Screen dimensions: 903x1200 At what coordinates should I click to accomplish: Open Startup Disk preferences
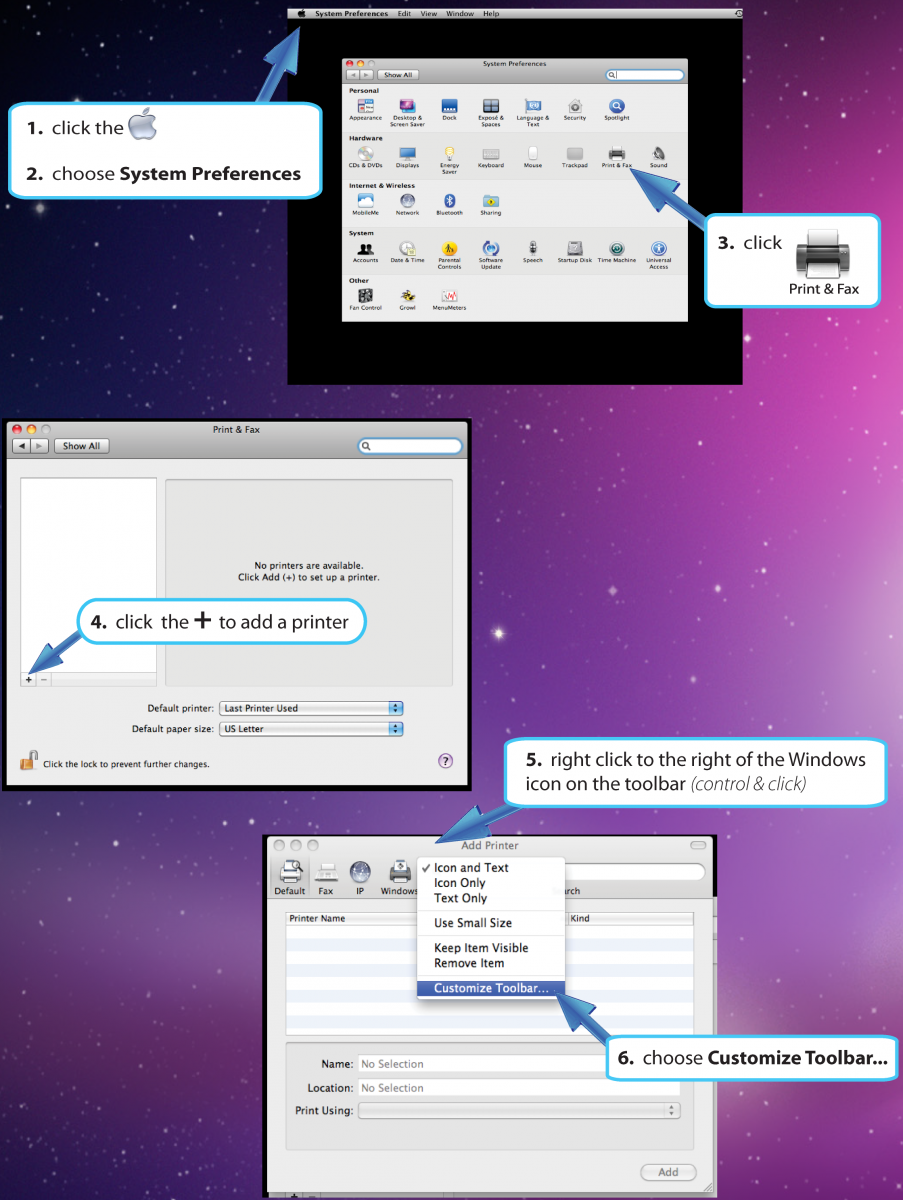(x=575, y=252)
